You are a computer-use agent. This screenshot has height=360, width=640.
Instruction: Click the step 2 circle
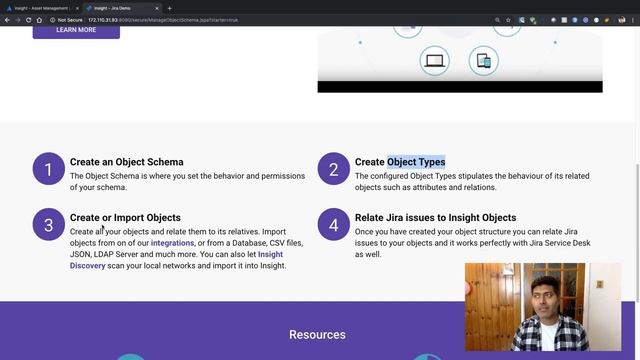(x=333, y=169)
